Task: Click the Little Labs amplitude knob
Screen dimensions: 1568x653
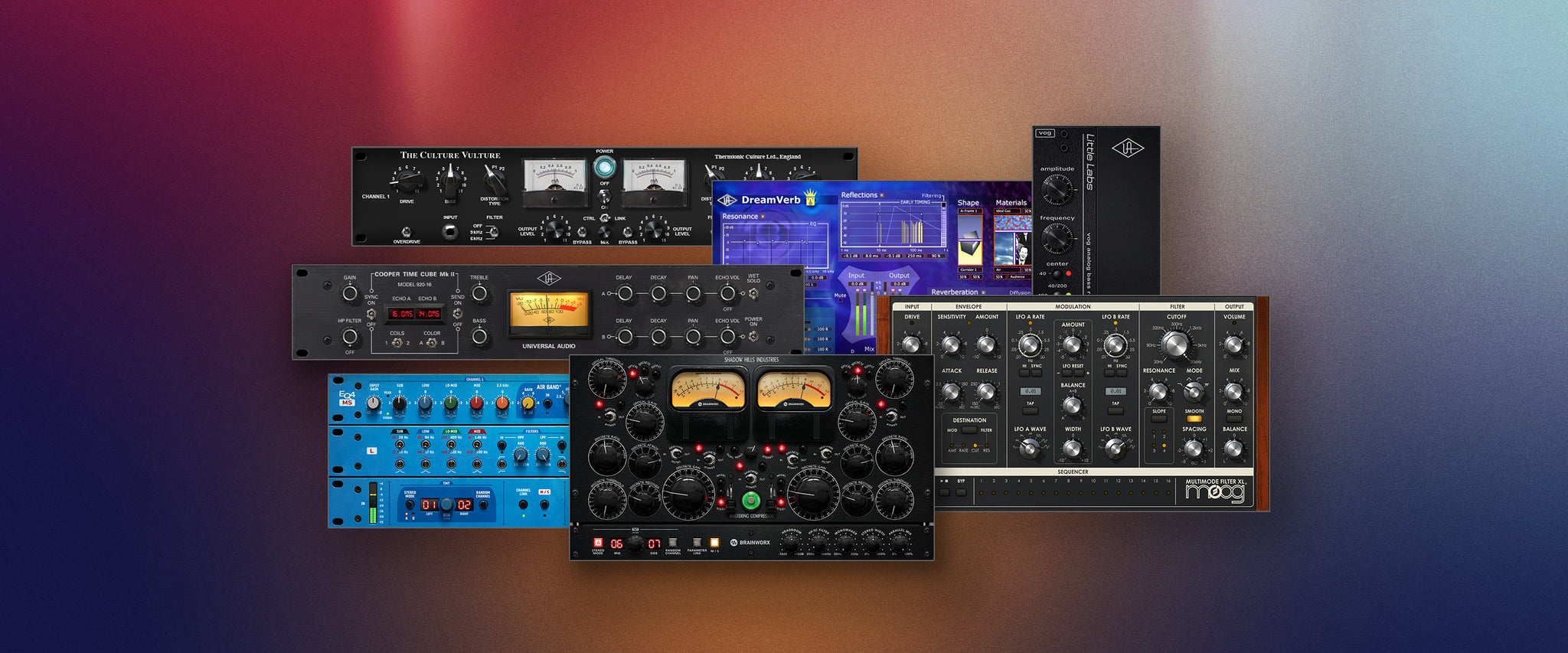Action: 1057,189
